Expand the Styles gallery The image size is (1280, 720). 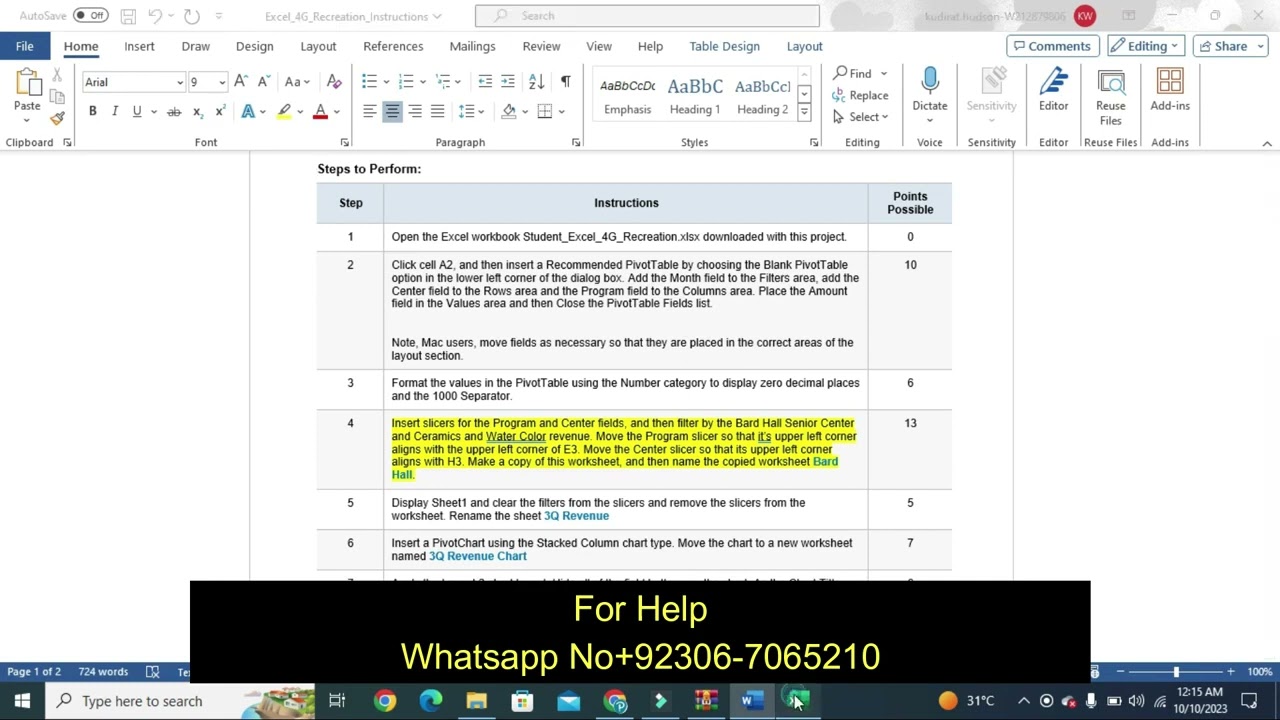(804, 113)
